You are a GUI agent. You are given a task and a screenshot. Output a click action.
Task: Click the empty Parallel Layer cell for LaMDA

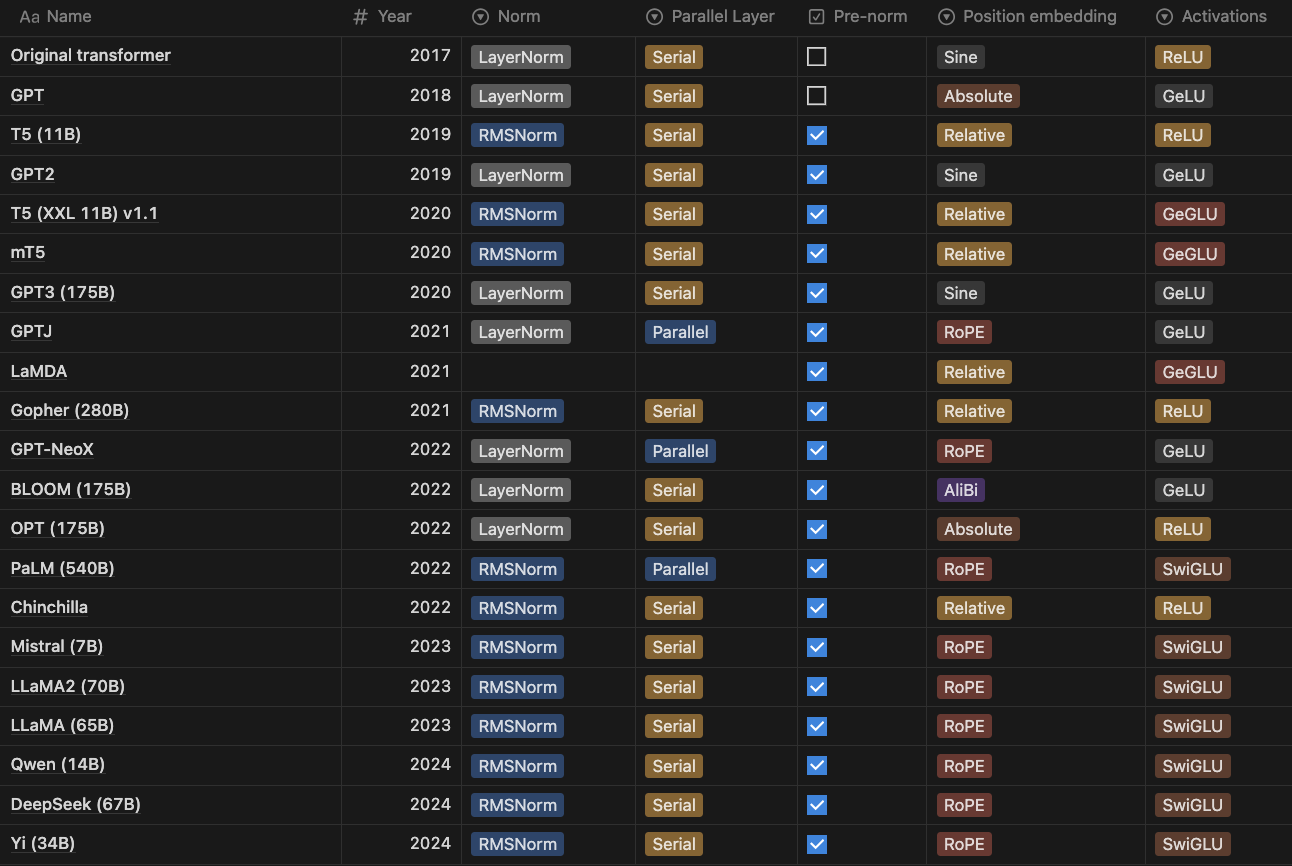click(x=716, y=372)
